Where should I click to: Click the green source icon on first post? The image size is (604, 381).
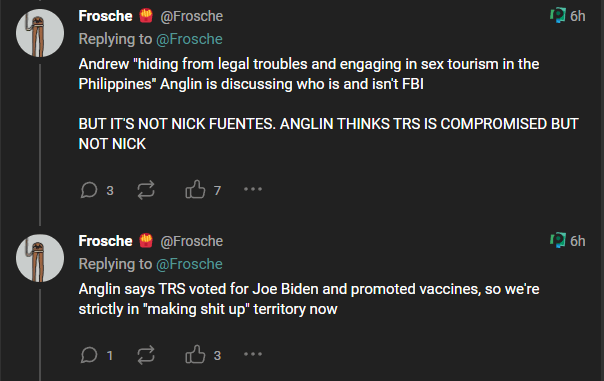click(558, 15)
